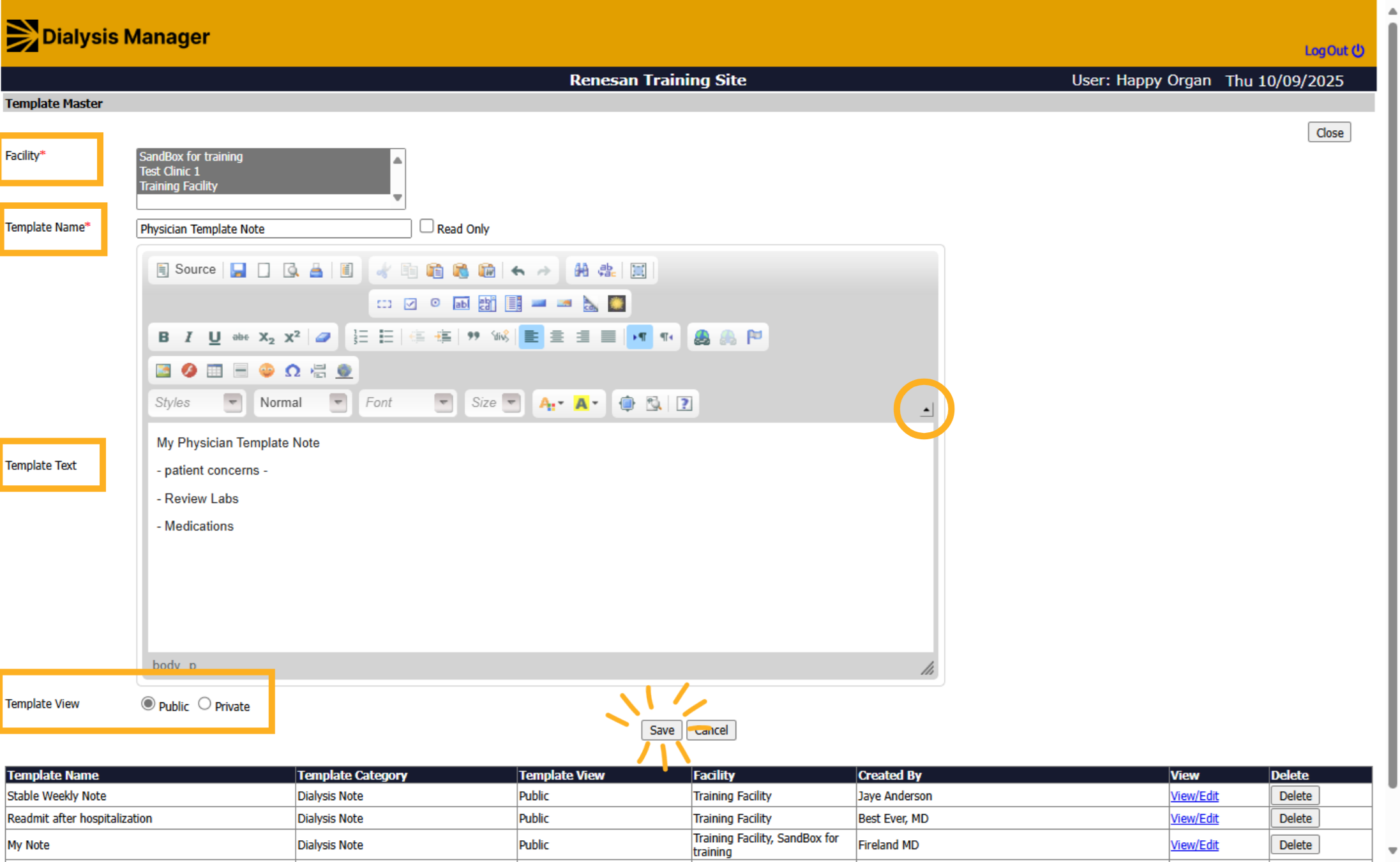Click the Subscript icon

[x=266, y=337]
